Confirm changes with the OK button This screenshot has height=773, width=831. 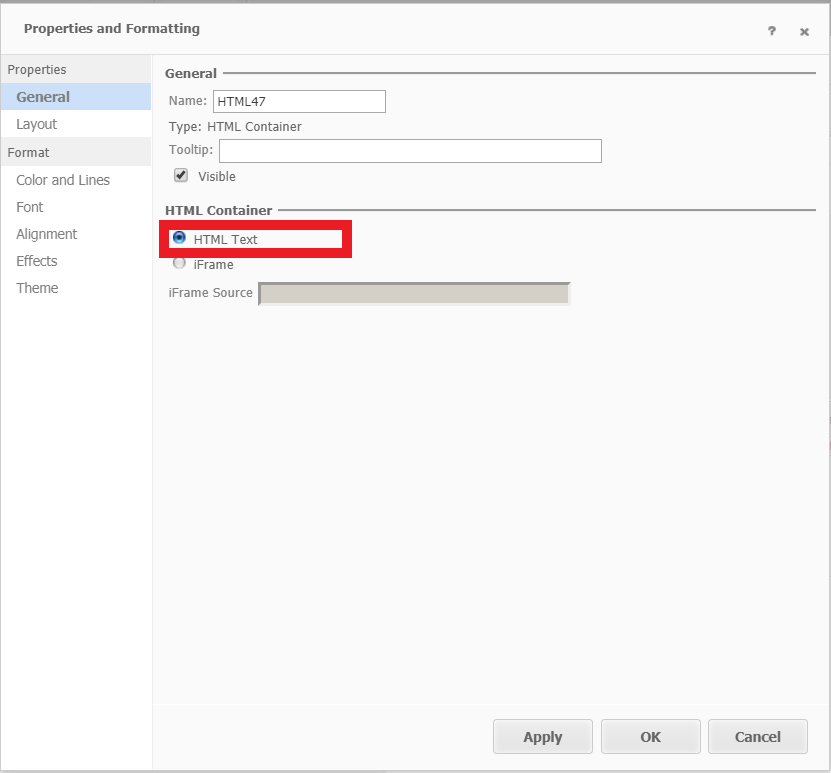pos(650,737)
